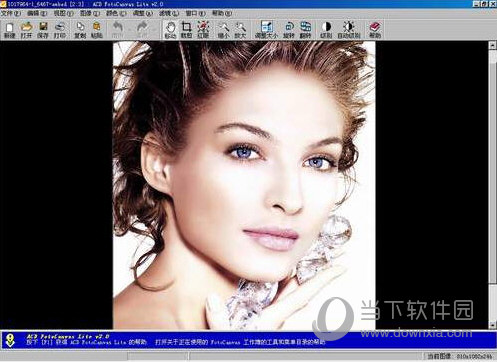The width and height of the screenshot is (497, 362).
Task: Open the Resize (调整大小) tool
Action: [x=266, y=30]
